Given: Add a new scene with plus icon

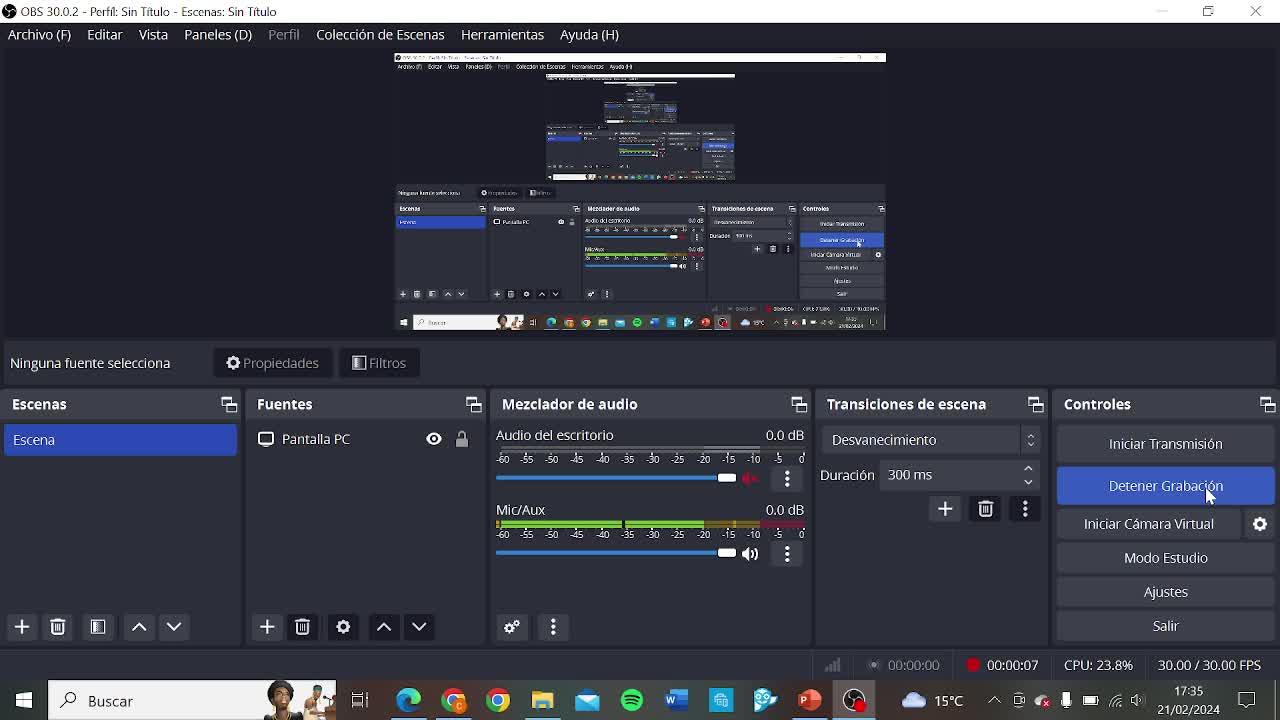Looking at the screenshot, I should click(22, 627).
